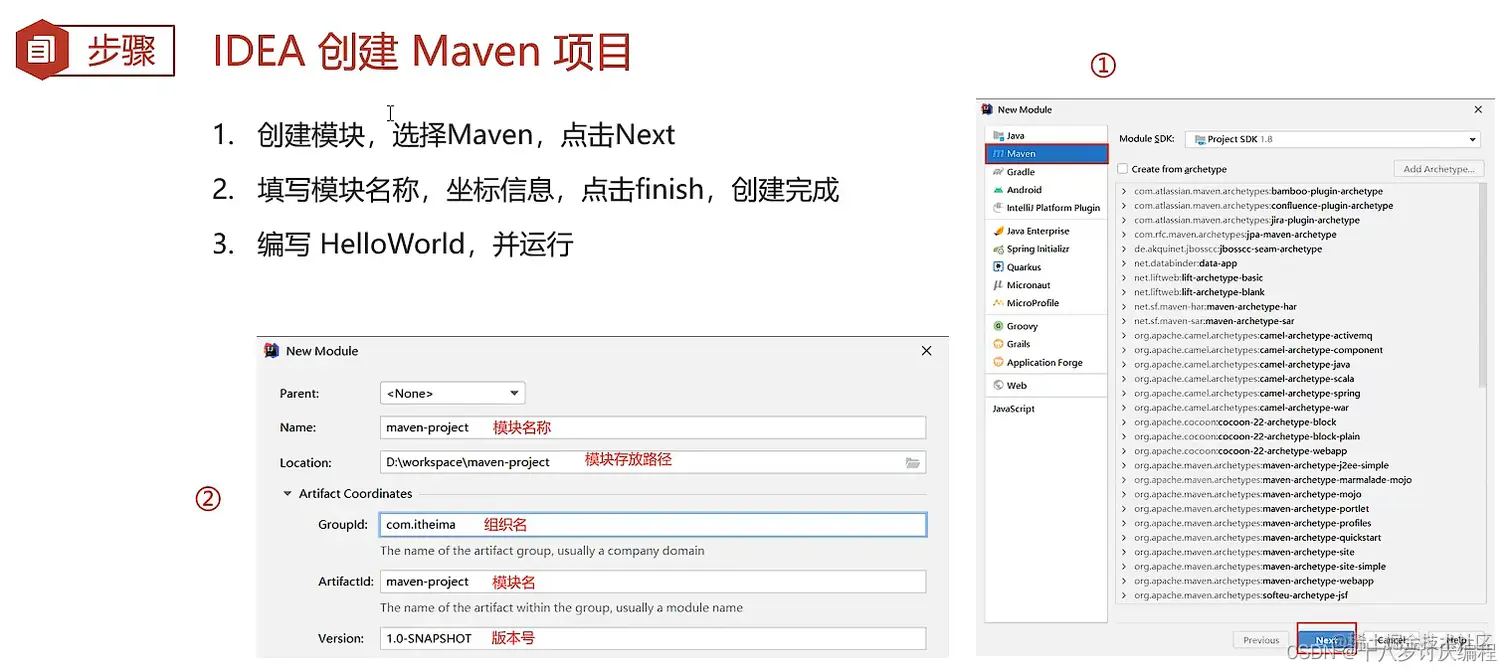Image resolution: width=1512 pixels, height=672 pixels.
Task: Select maven-archetype-j2ee-simple row
Action: coord(1296,466)
